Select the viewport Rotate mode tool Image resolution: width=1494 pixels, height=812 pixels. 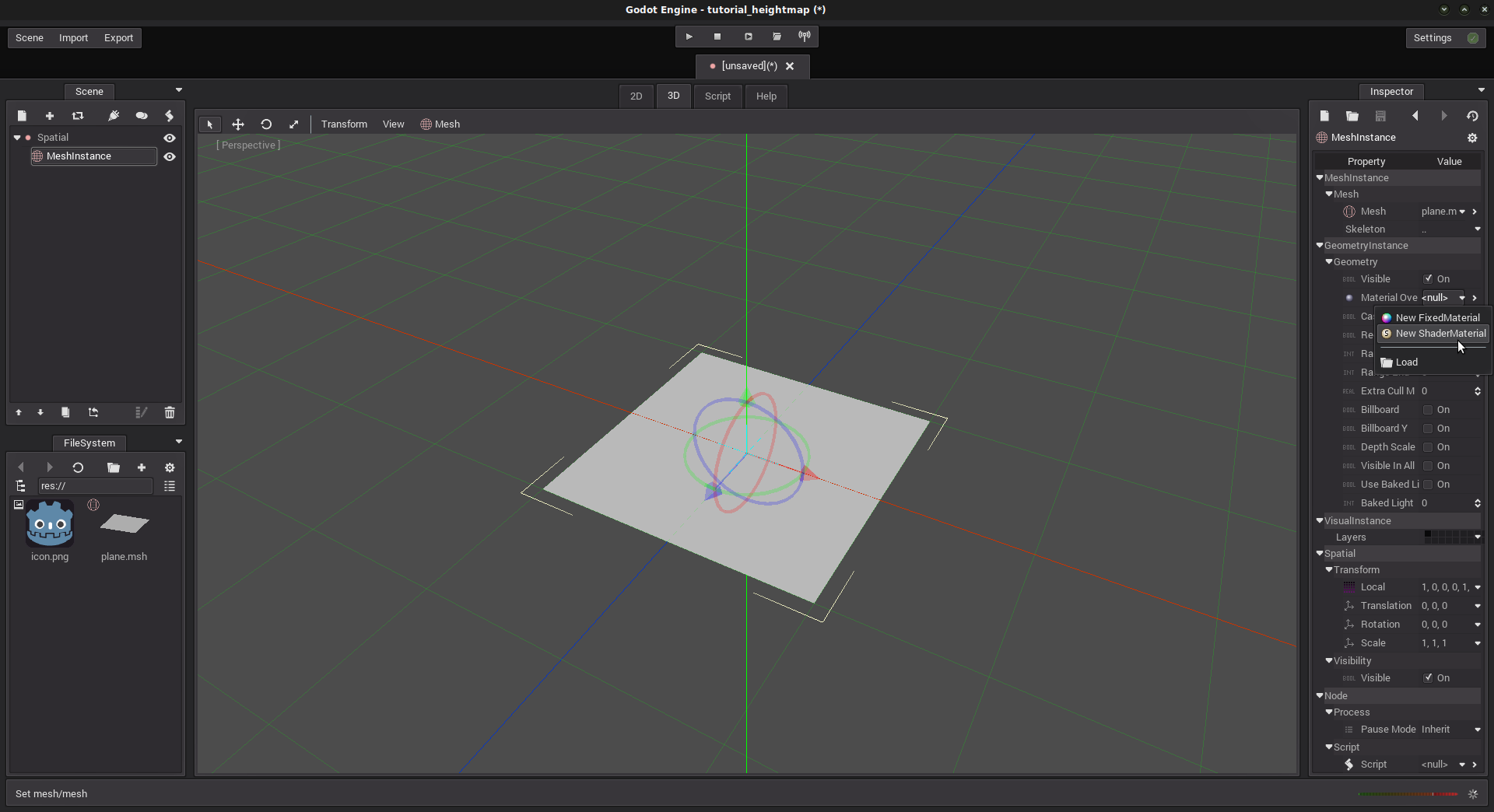pos(266,124)
